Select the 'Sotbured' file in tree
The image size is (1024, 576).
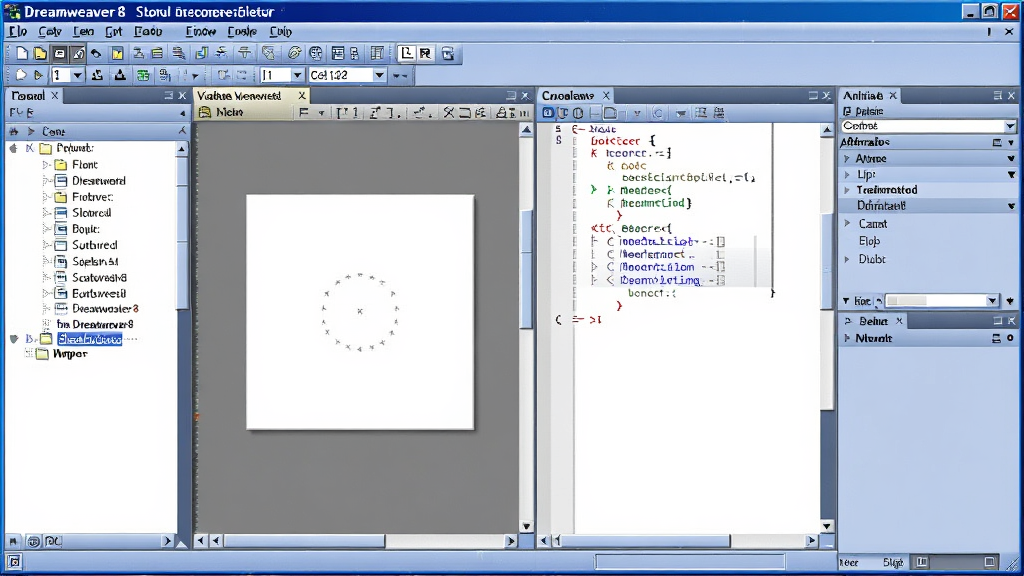[x=95, y=245]
